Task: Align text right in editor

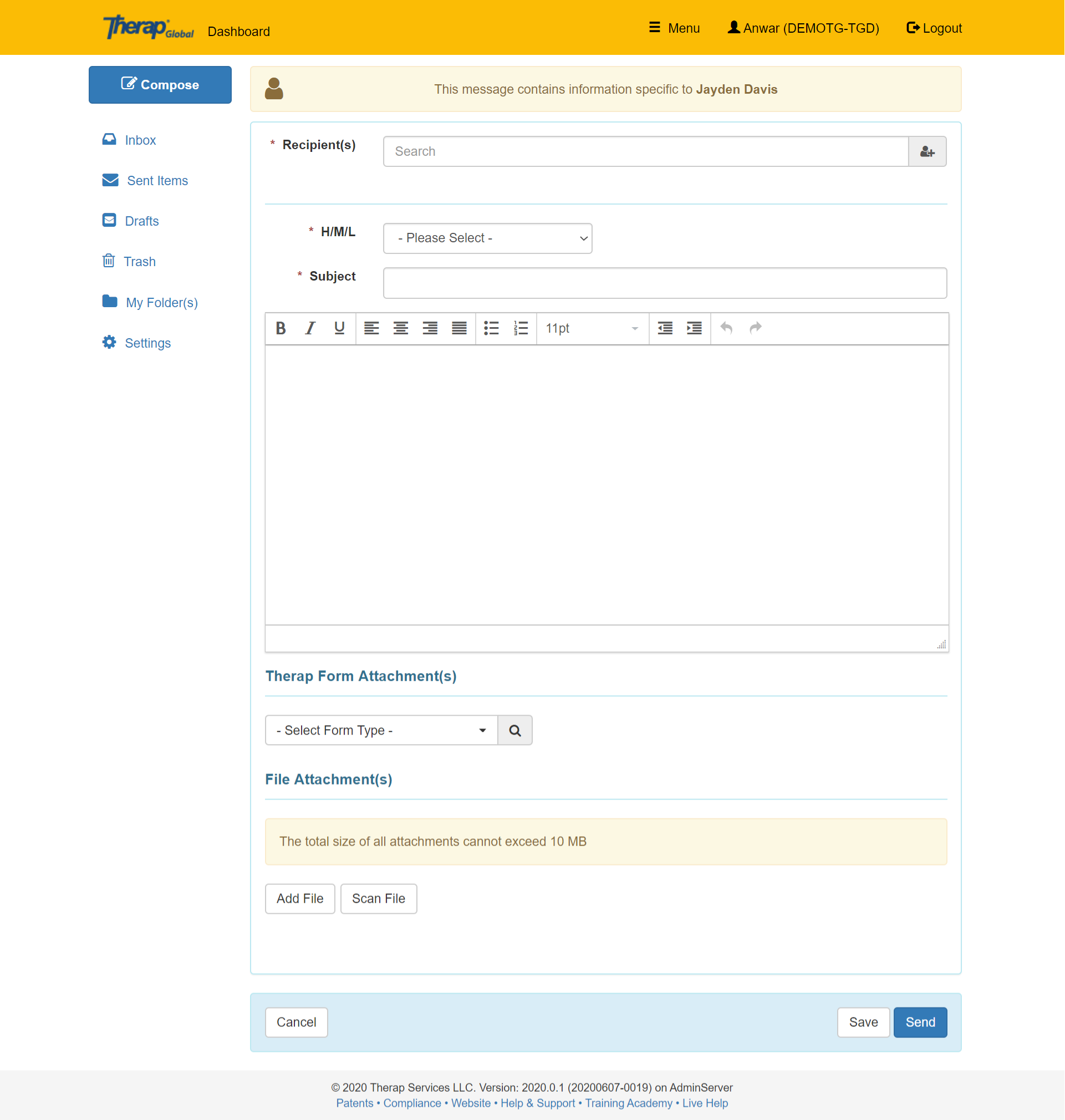Action: point(430,328)
